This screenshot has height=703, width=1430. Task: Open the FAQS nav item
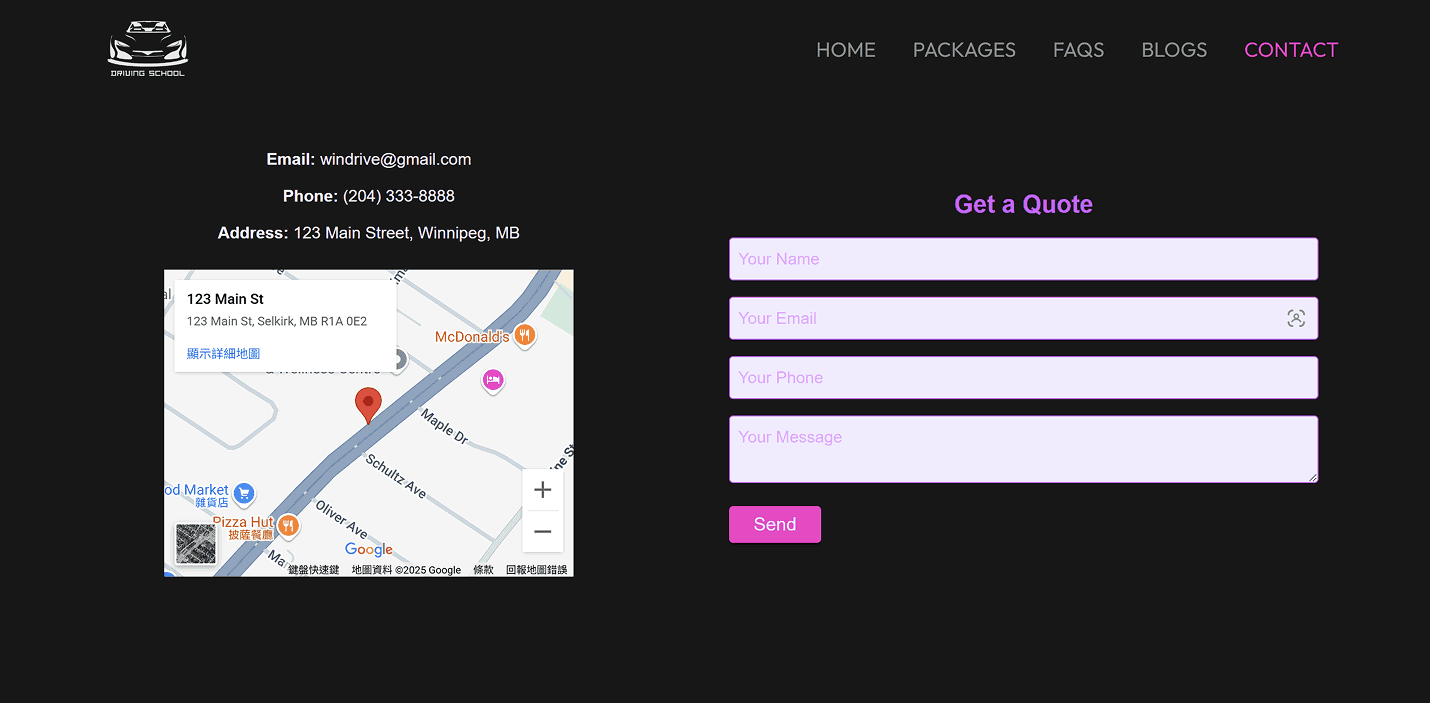pos(1078,50)
